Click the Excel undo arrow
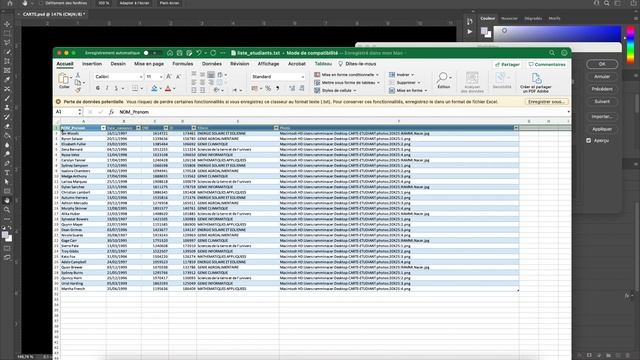 coord(199,53)
